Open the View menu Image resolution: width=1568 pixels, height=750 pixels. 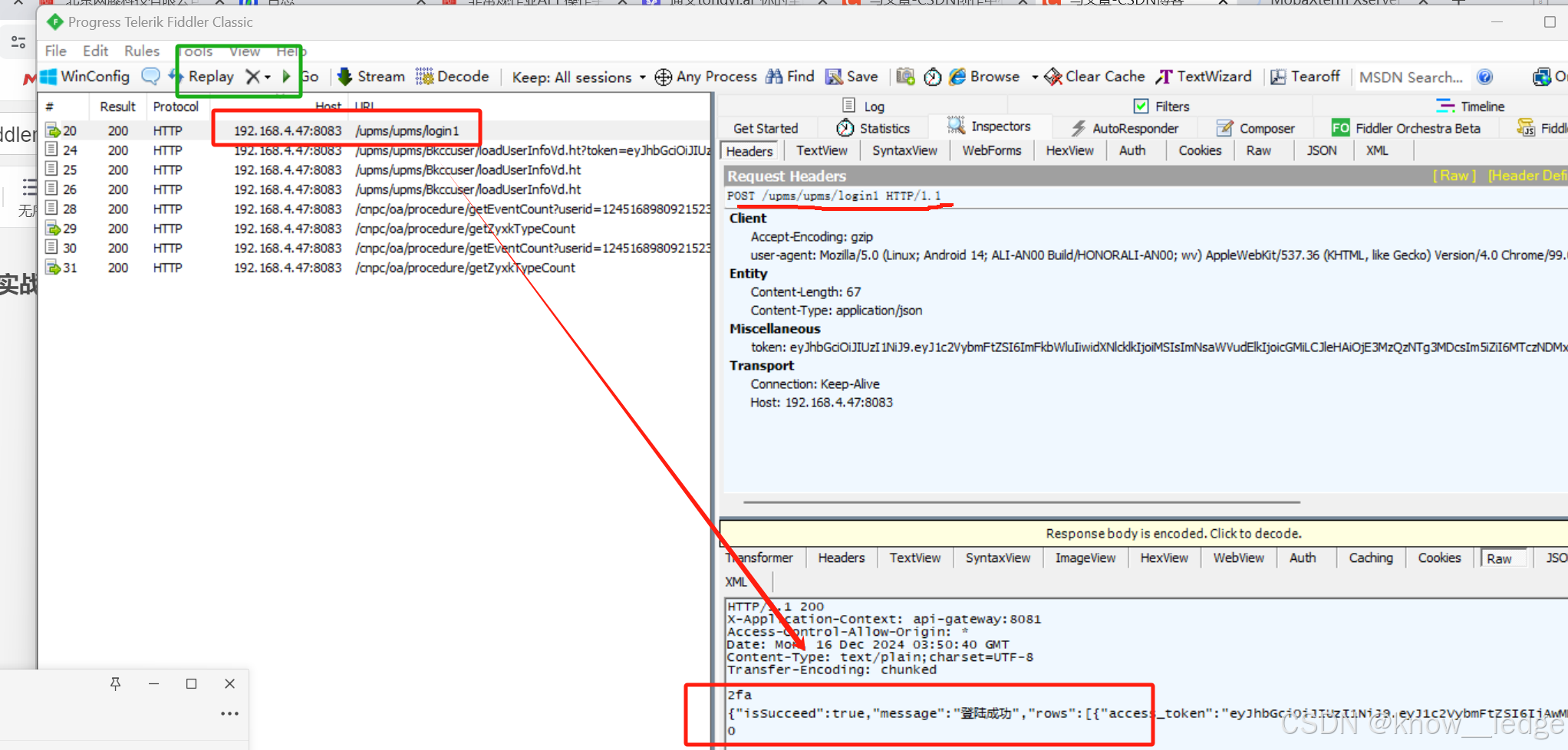click(x=245, y=51)
